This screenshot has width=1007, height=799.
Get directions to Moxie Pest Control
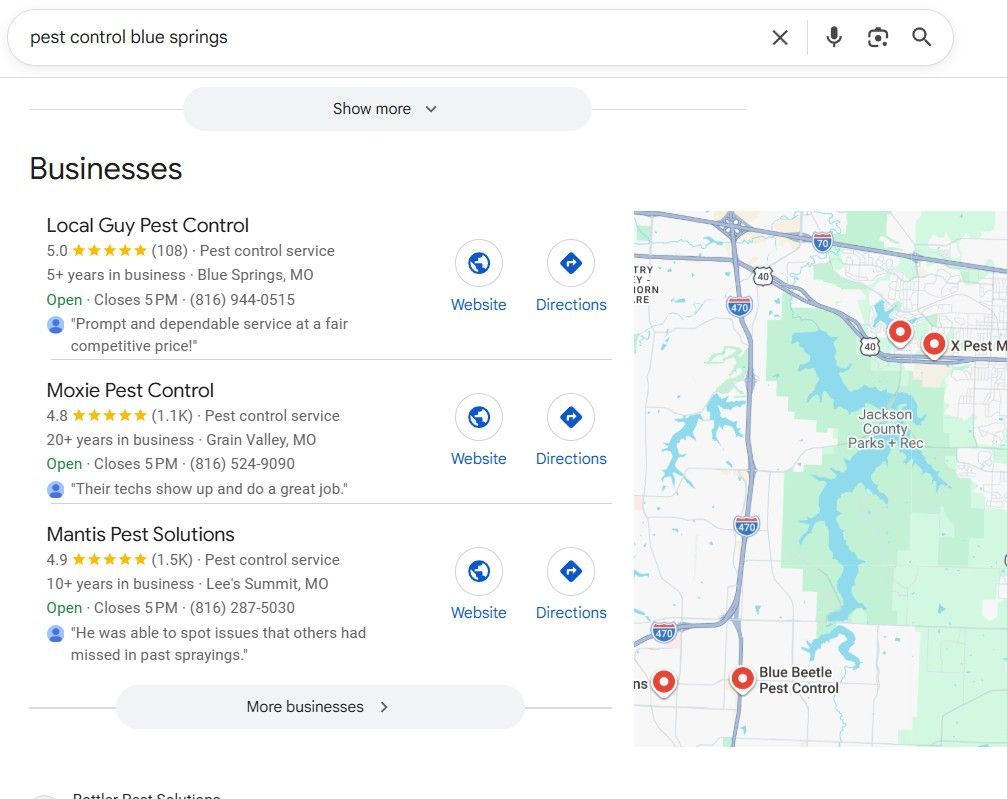[571, 417]
